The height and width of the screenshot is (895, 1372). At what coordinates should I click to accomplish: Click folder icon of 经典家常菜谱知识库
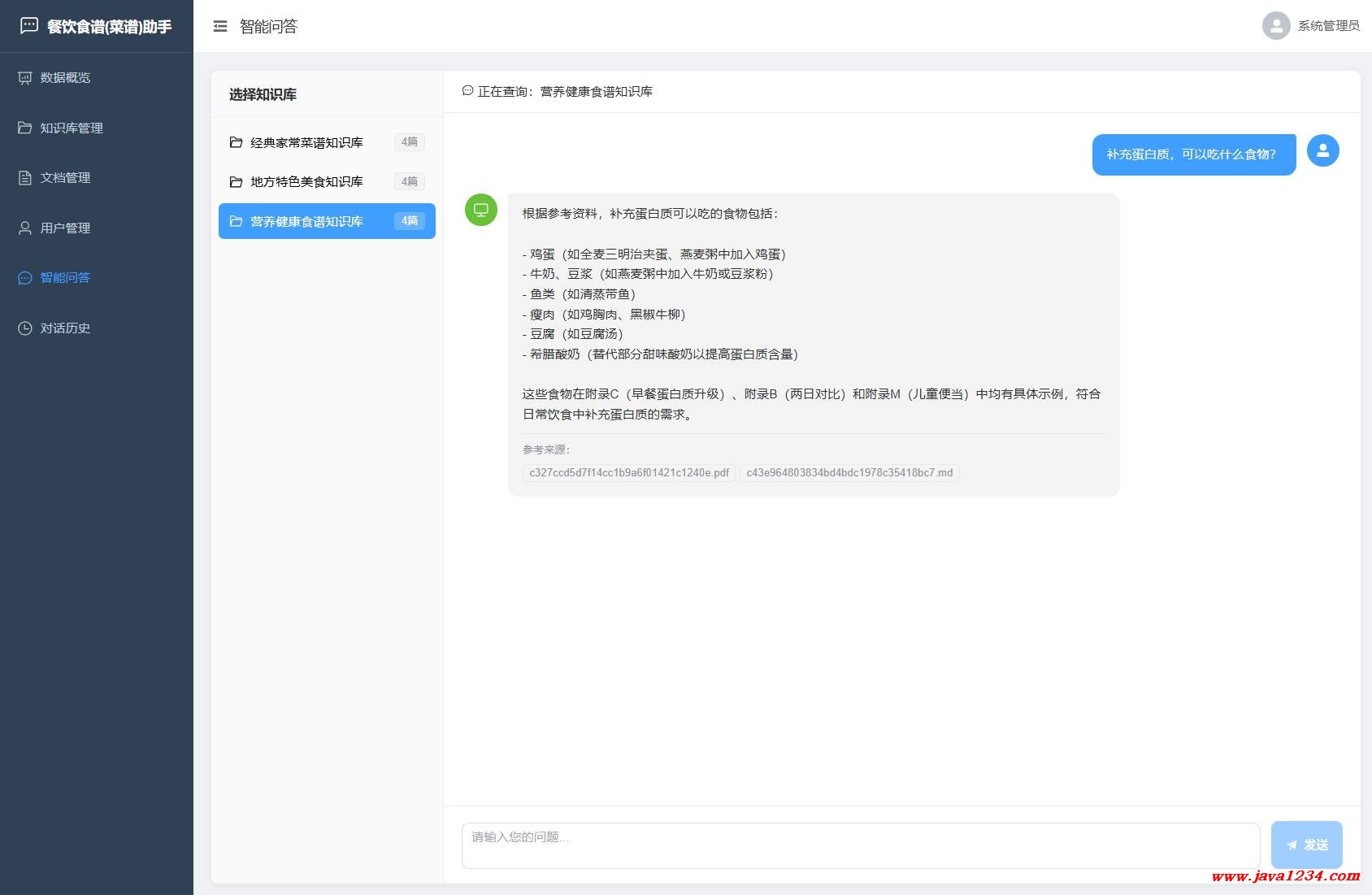click(237, 142)
